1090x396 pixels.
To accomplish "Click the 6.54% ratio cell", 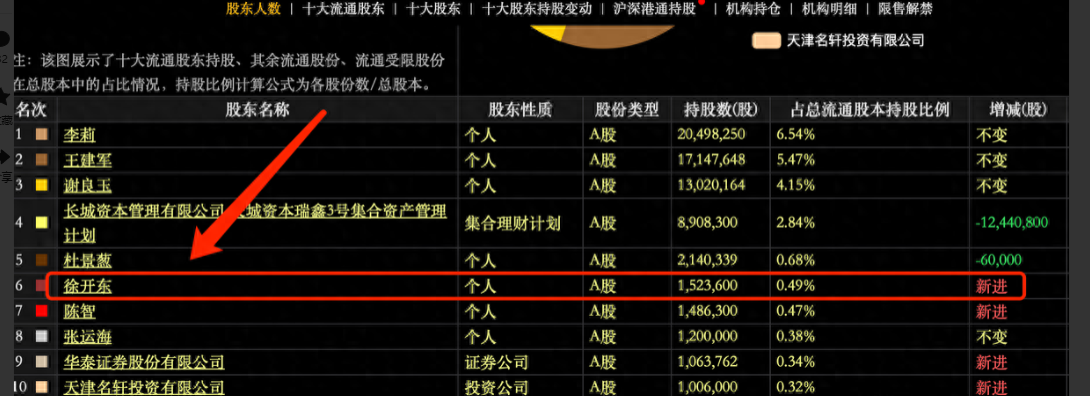I will click(x=795, y=135).
